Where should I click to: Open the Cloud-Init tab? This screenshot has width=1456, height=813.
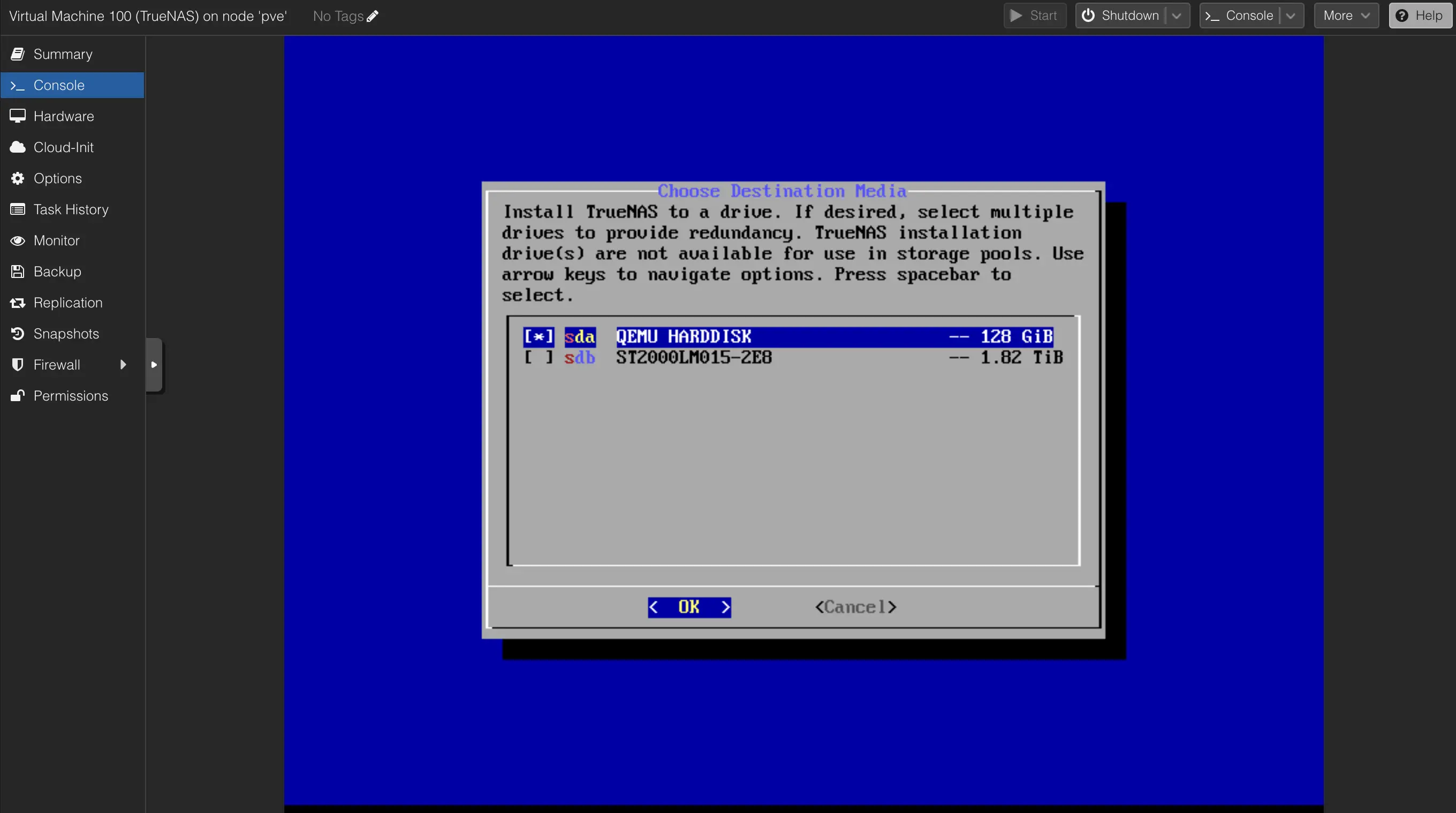point(72,148)
